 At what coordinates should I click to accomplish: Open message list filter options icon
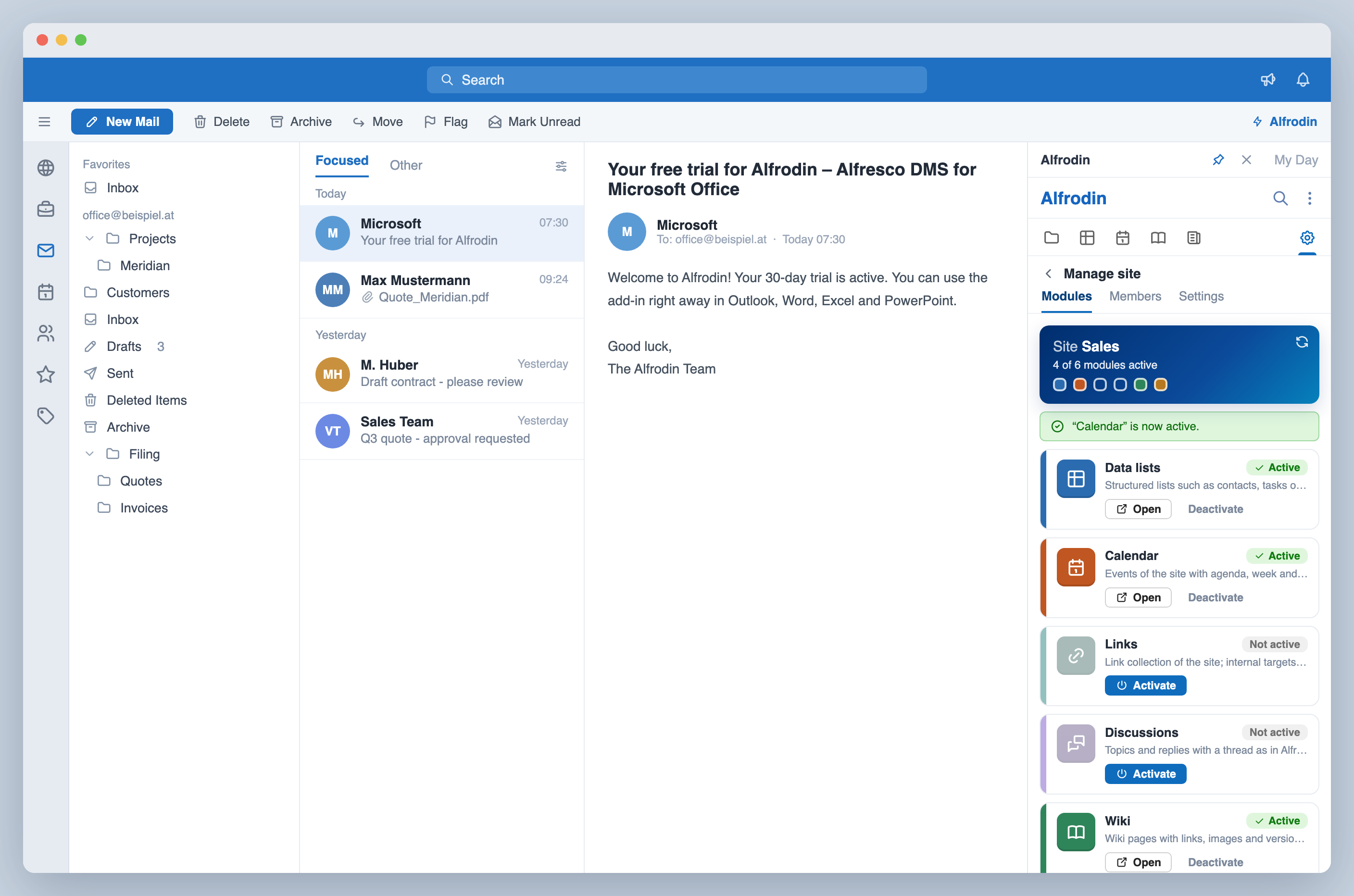point(561,166)
